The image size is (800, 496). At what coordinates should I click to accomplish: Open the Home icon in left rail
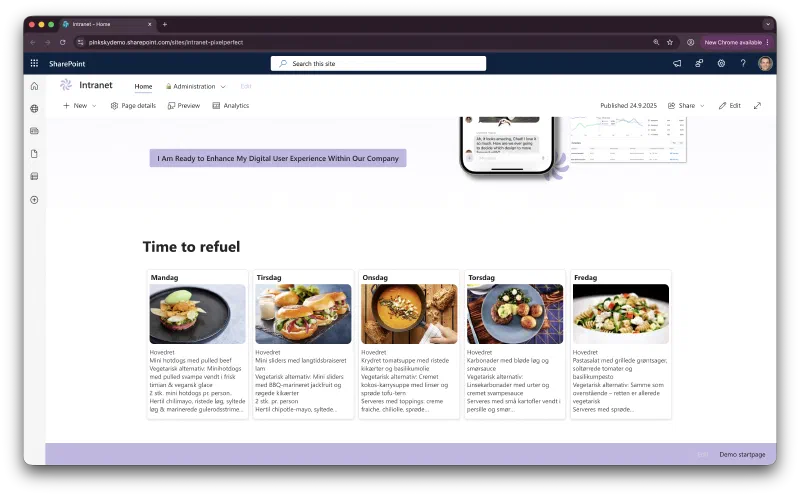tap(34, 86)
